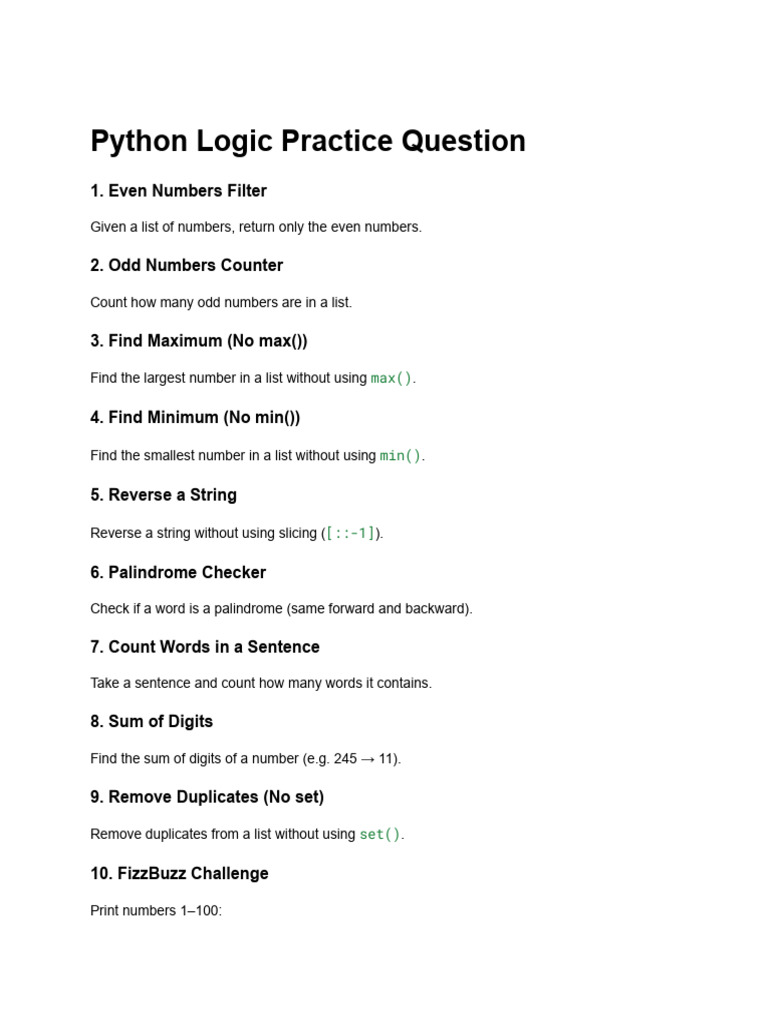Select the heading 4. Find Minimum (No min())
Screen dimensions: 768x1024
(195, 417)
